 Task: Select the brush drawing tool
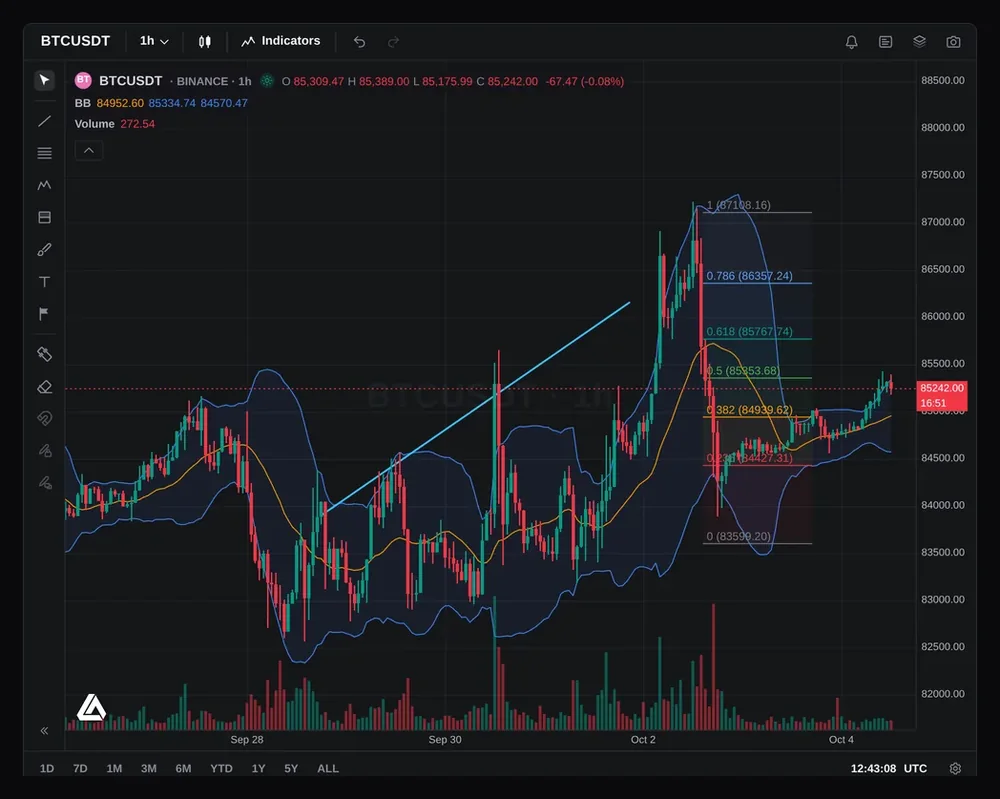[44, 249]
